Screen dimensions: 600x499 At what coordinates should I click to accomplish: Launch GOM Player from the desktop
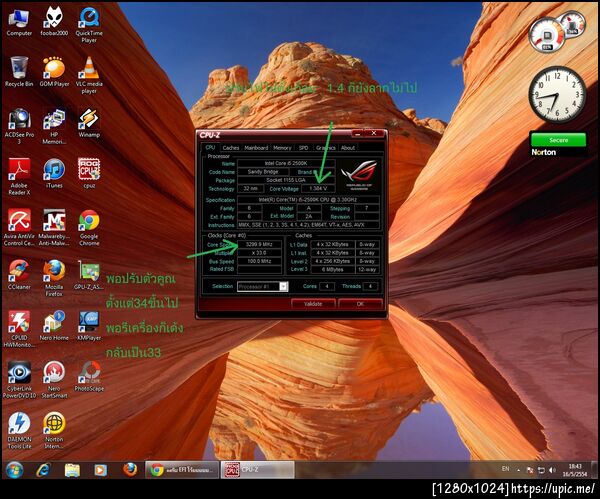(54, 72)
